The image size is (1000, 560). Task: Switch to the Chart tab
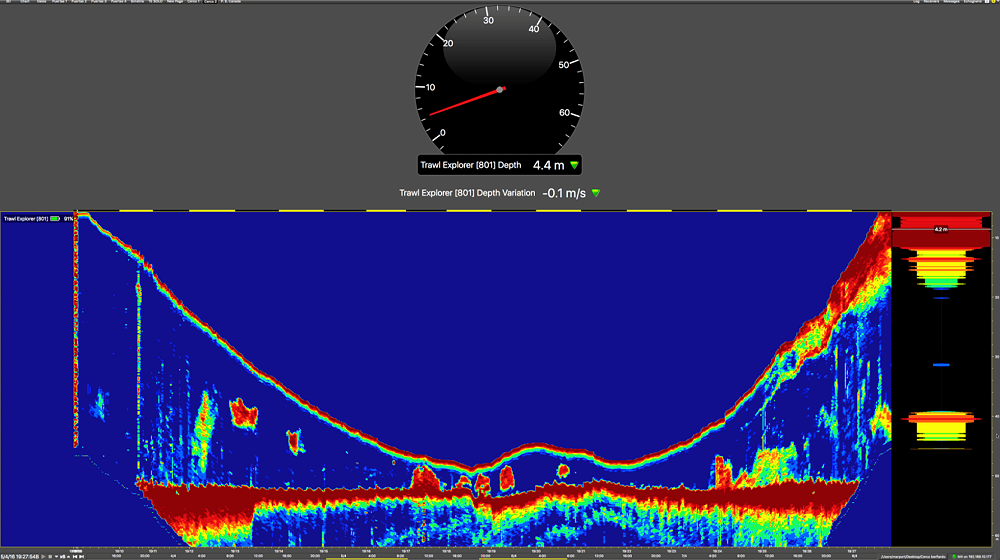[x=24, y=2]
